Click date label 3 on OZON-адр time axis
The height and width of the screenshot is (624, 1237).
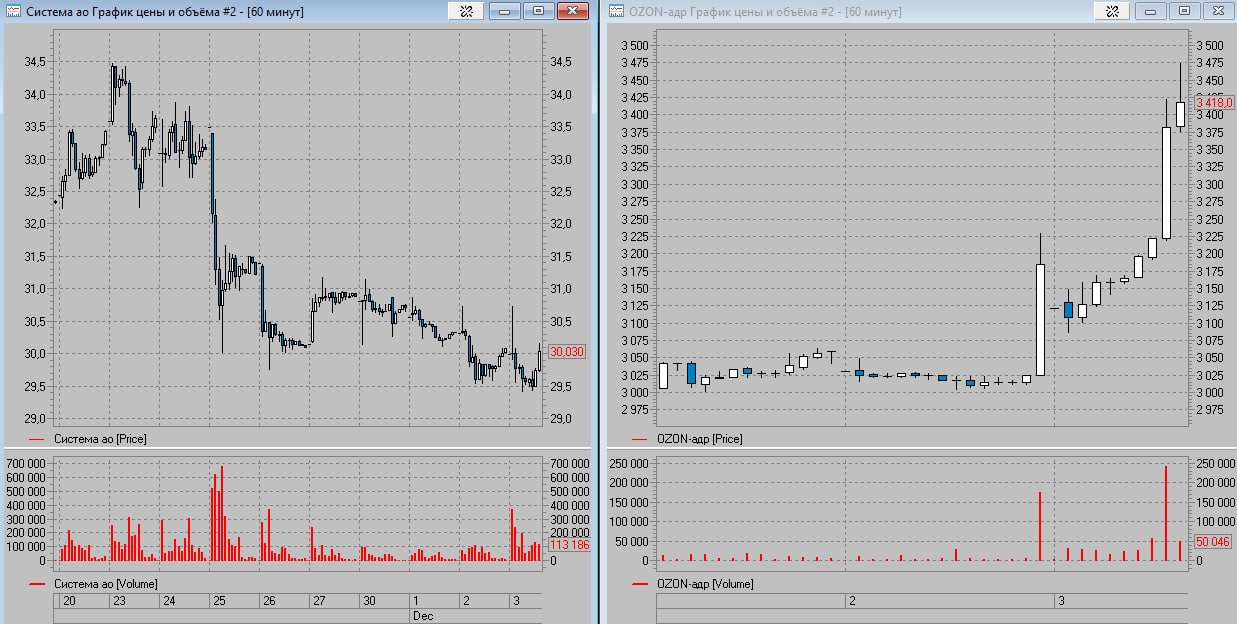[1062, 601]
